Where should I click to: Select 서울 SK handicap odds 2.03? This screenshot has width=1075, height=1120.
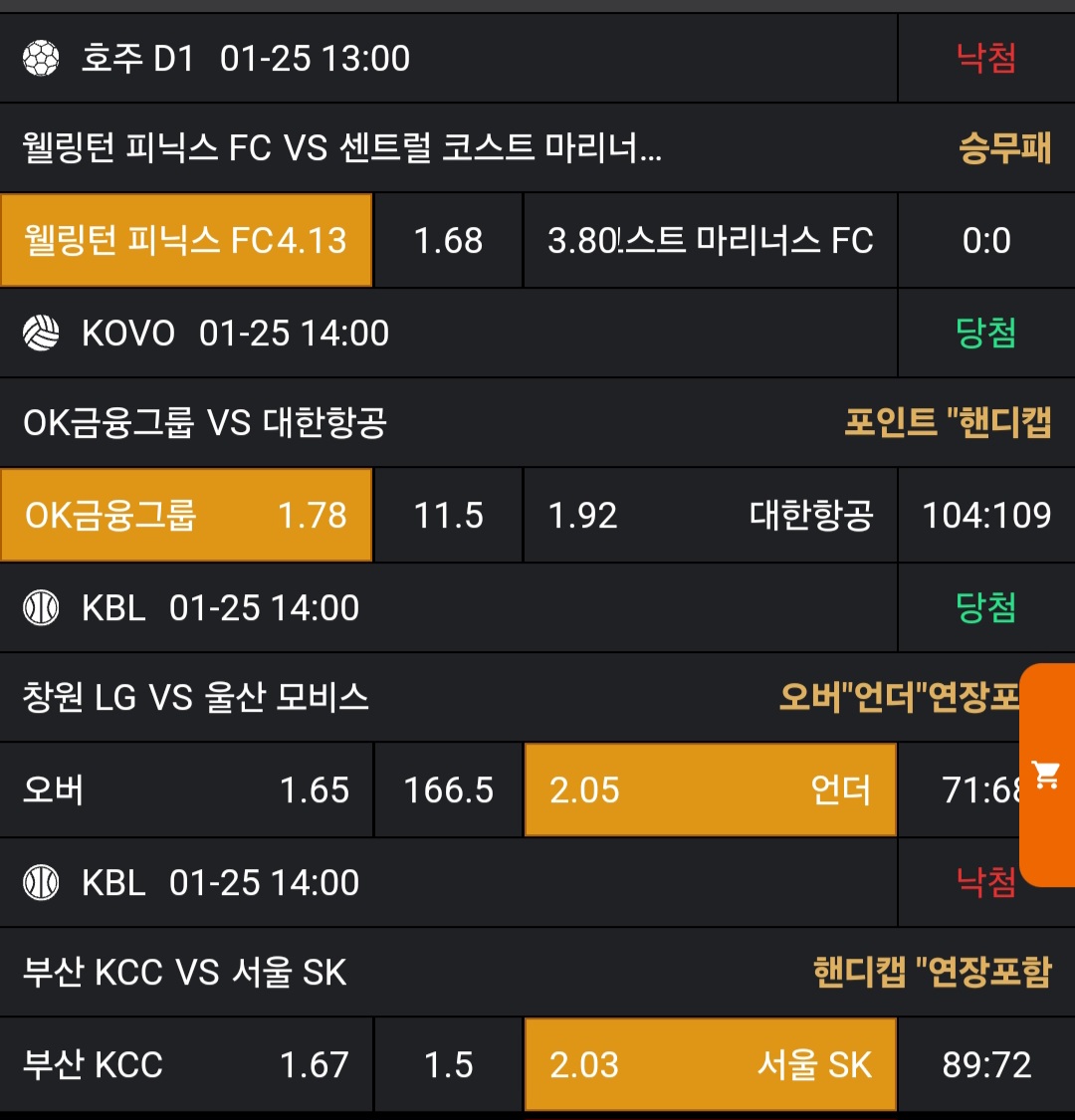[710, 1065]
